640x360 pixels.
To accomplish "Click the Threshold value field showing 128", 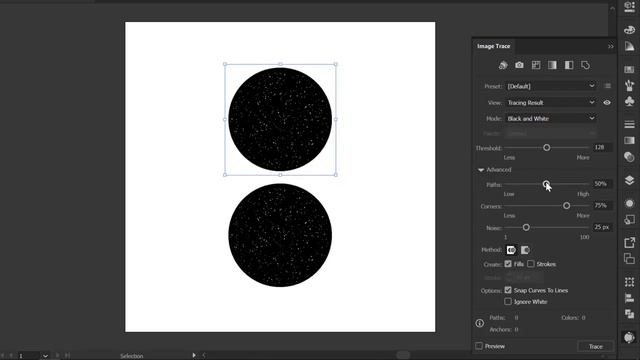I will (x=602, y=147).
